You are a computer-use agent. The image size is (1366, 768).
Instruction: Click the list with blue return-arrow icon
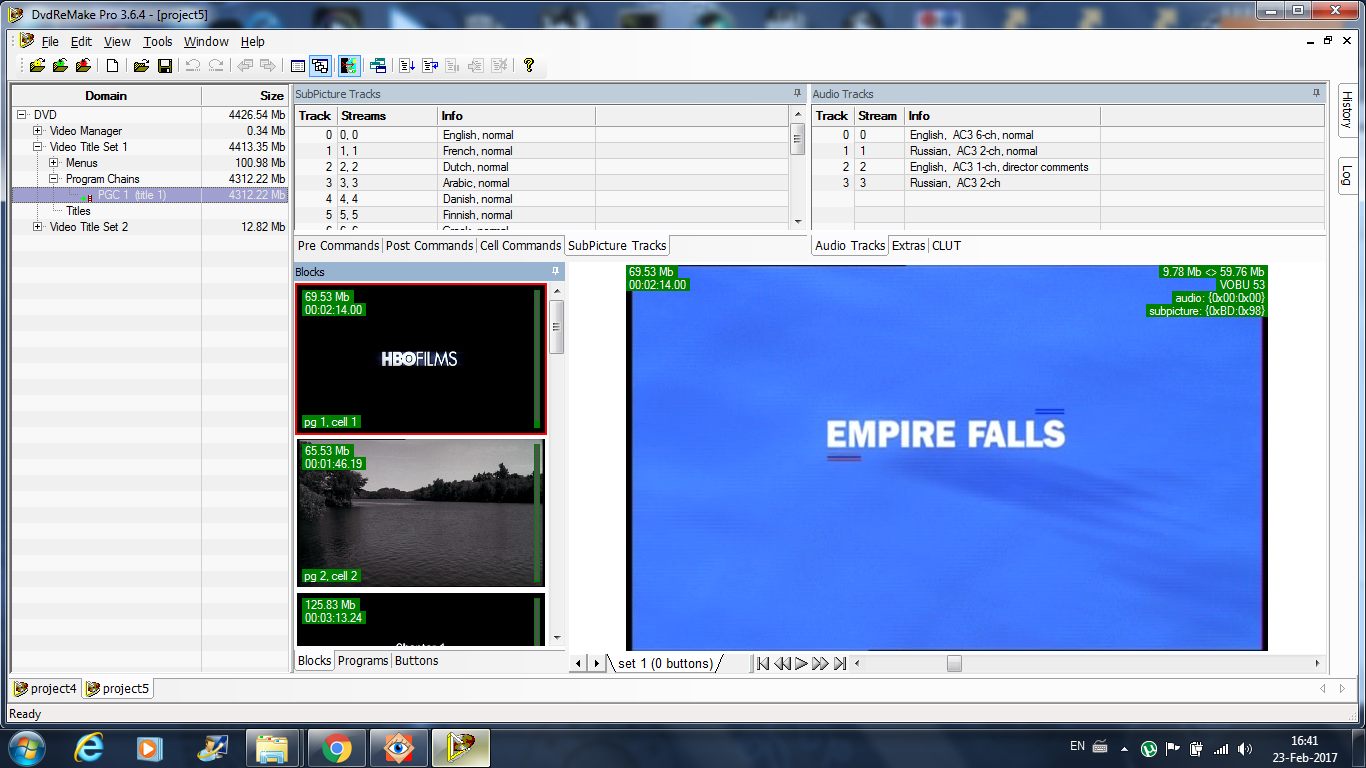pyautogui.click(x=430, y=66)
